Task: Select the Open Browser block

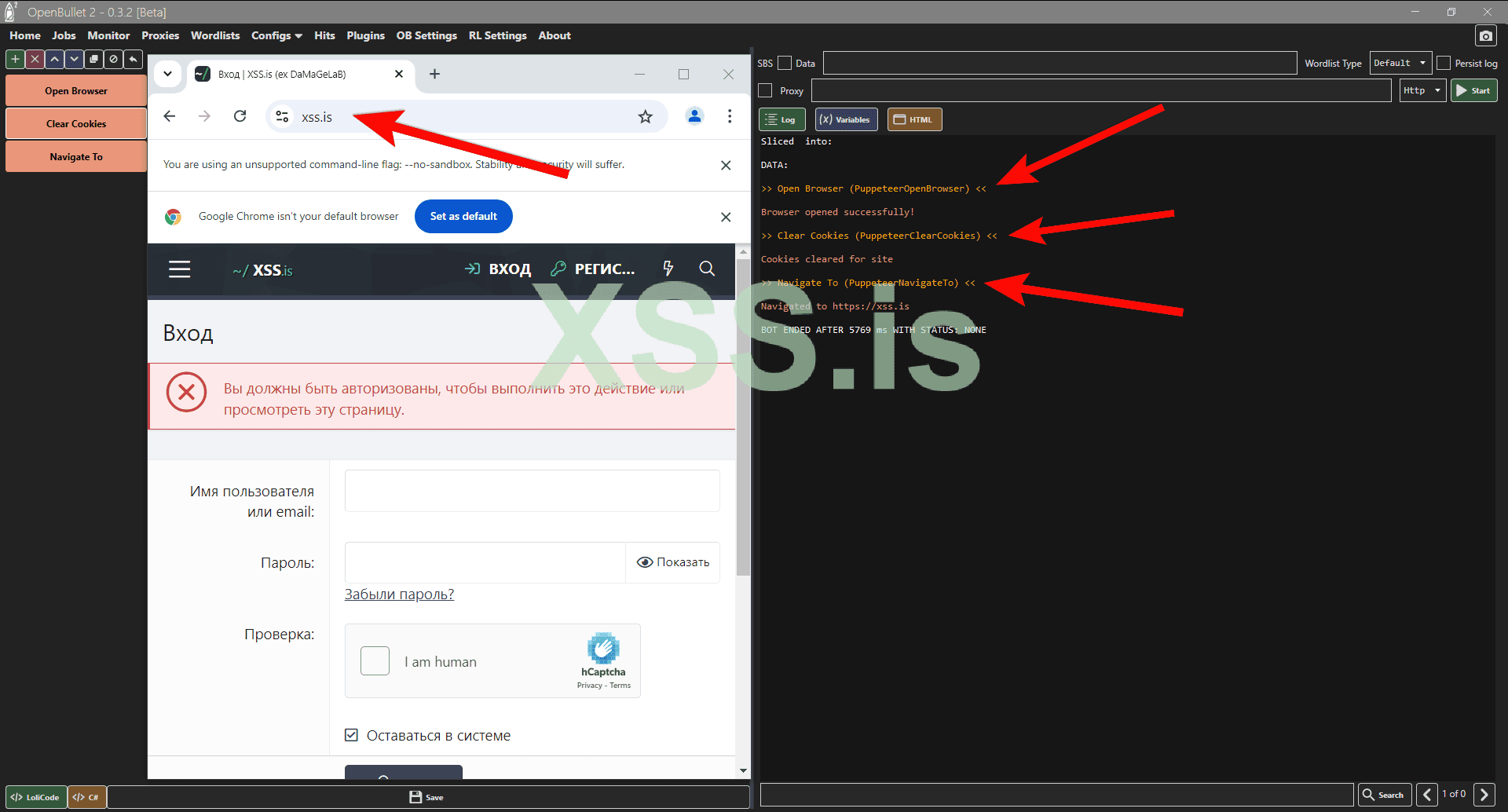Action: (x=76, y=91)
